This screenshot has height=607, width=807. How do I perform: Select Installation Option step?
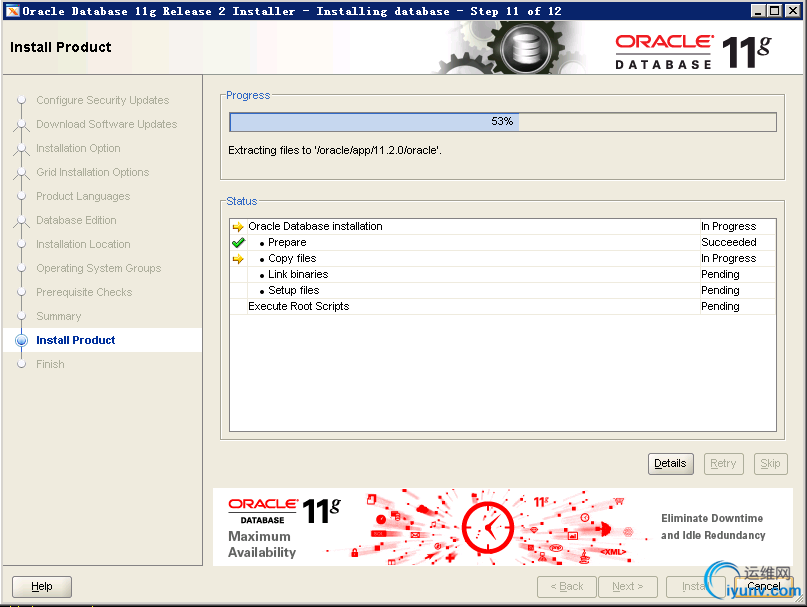point(78,148)
